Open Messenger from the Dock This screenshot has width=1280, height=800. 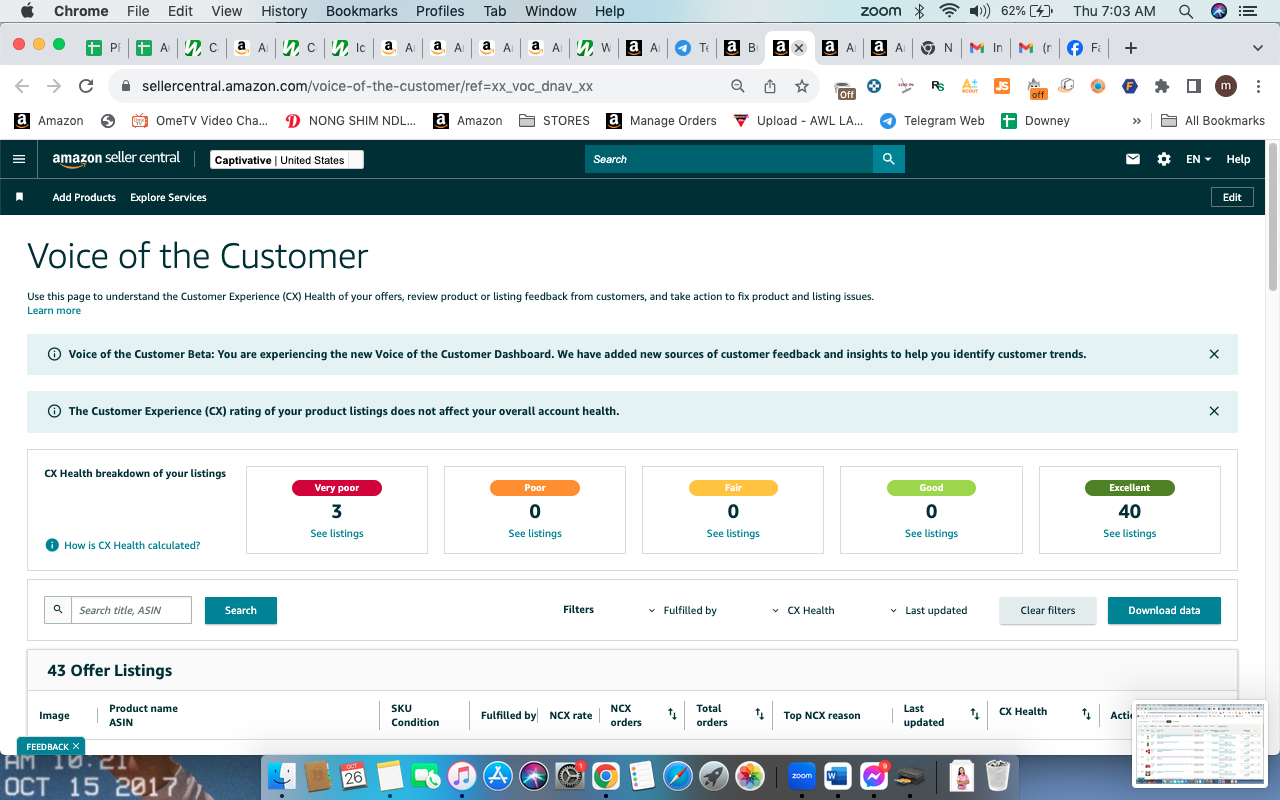(x=873, y=775)
